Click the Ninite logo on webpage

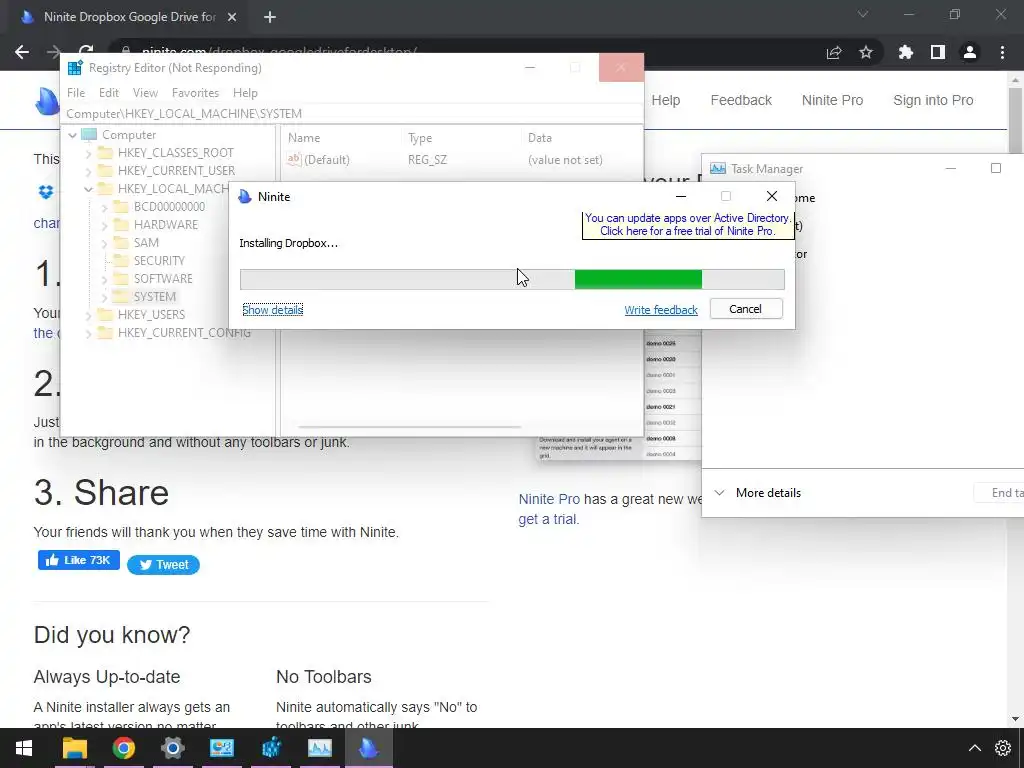pyautogui.click(x=47, y=101)
